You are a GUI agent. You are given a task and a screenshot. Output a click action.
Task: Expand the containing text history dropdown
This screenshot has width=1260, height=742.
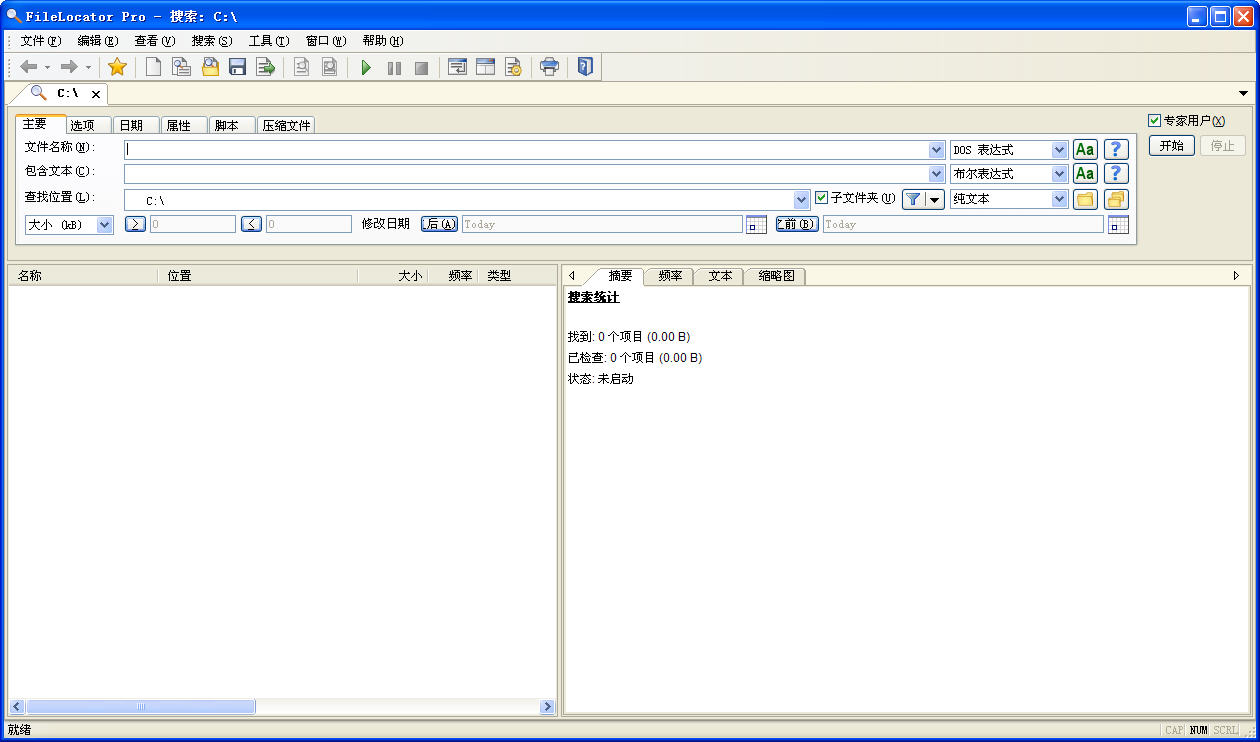pyautogui.click(x=937, y=174)
